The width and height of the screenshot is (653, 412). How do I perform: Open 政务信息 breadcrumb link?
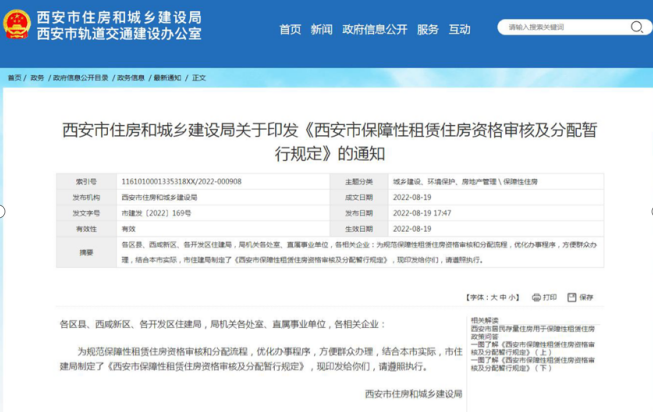tap(131, 78)
